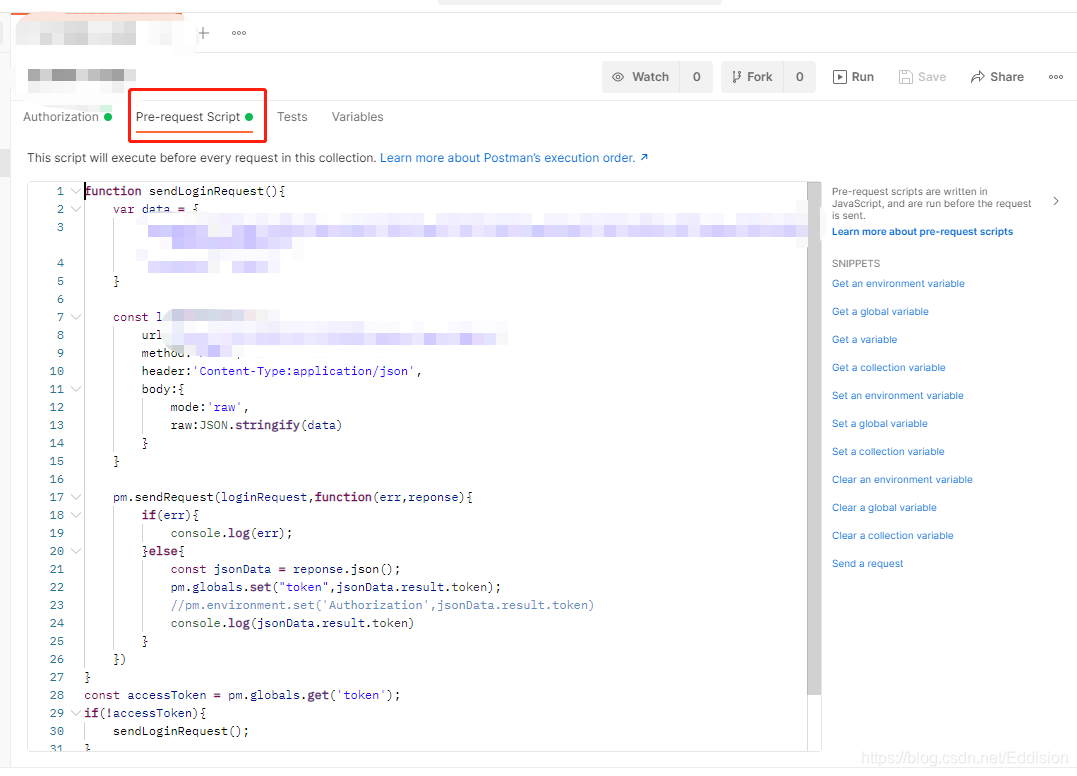Click the commented pm.environment.set line
Screen dimensions: 1077x776
point(382,605)
